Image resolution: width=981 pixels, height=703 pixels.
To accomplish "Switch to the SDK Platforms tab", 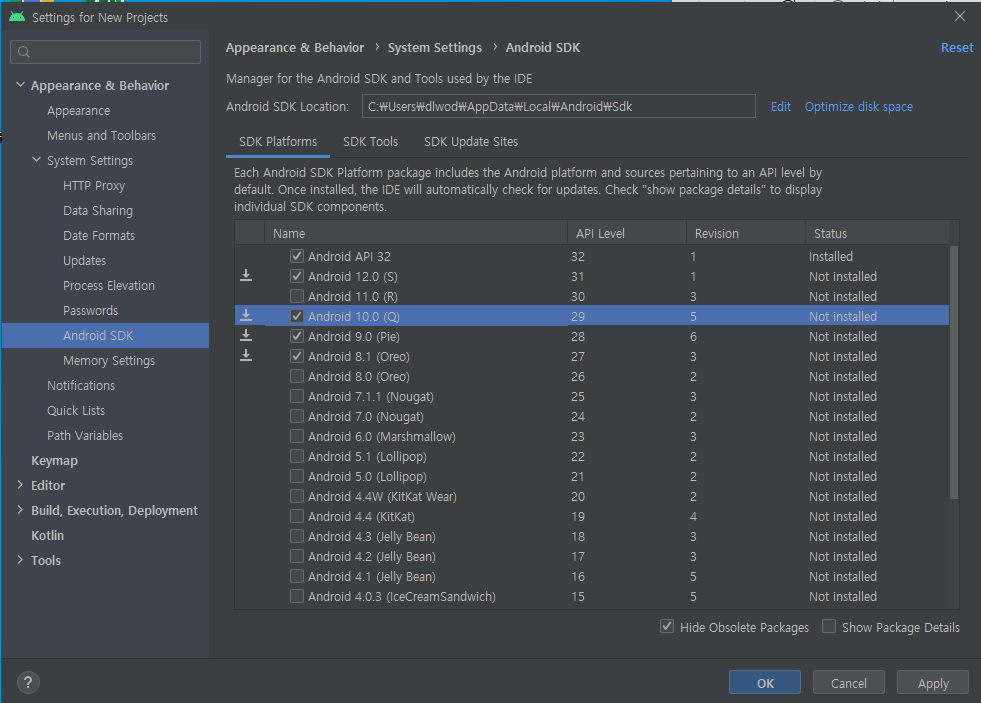I will 278,142.
